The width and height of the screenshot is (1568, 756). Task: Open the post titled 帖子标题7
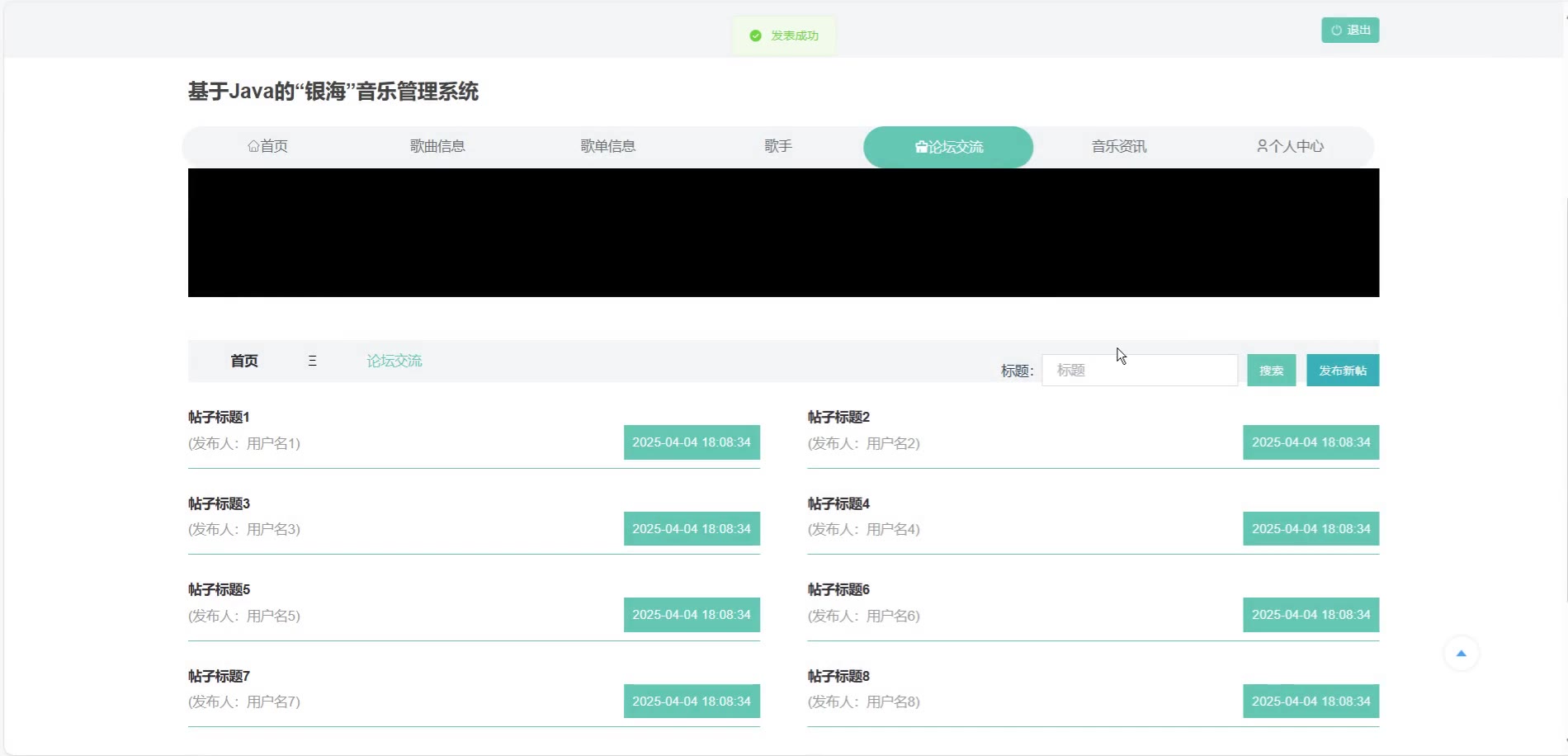click(x=219, y=677)
